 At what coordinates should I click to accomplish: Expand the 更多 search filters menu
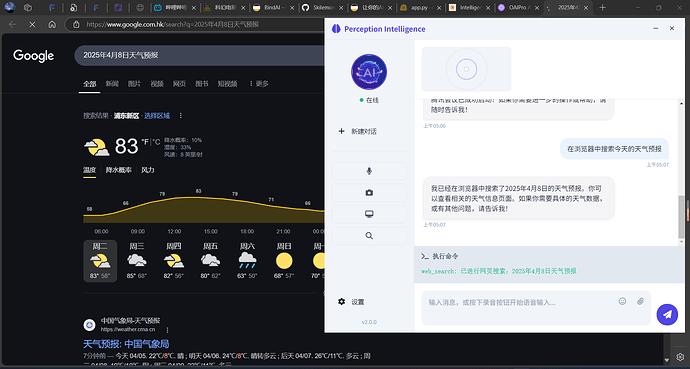point(259,84)
